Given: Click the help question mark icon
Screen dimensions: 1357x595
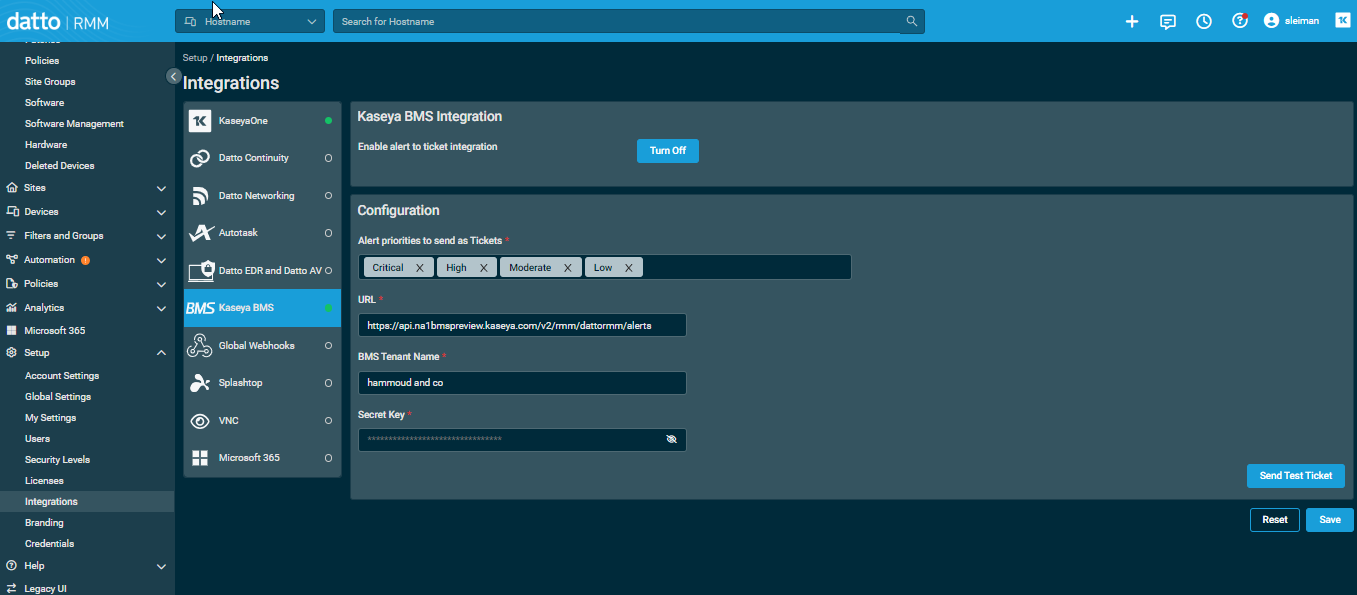Looking at the screenshot, I should pyautogui.click(x=1240, y=21).
